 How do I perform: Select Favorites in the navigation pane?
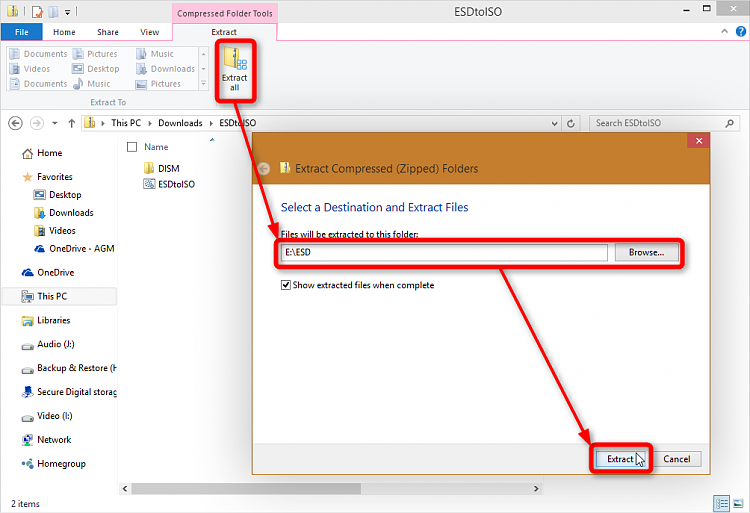(x=47, y=177)
